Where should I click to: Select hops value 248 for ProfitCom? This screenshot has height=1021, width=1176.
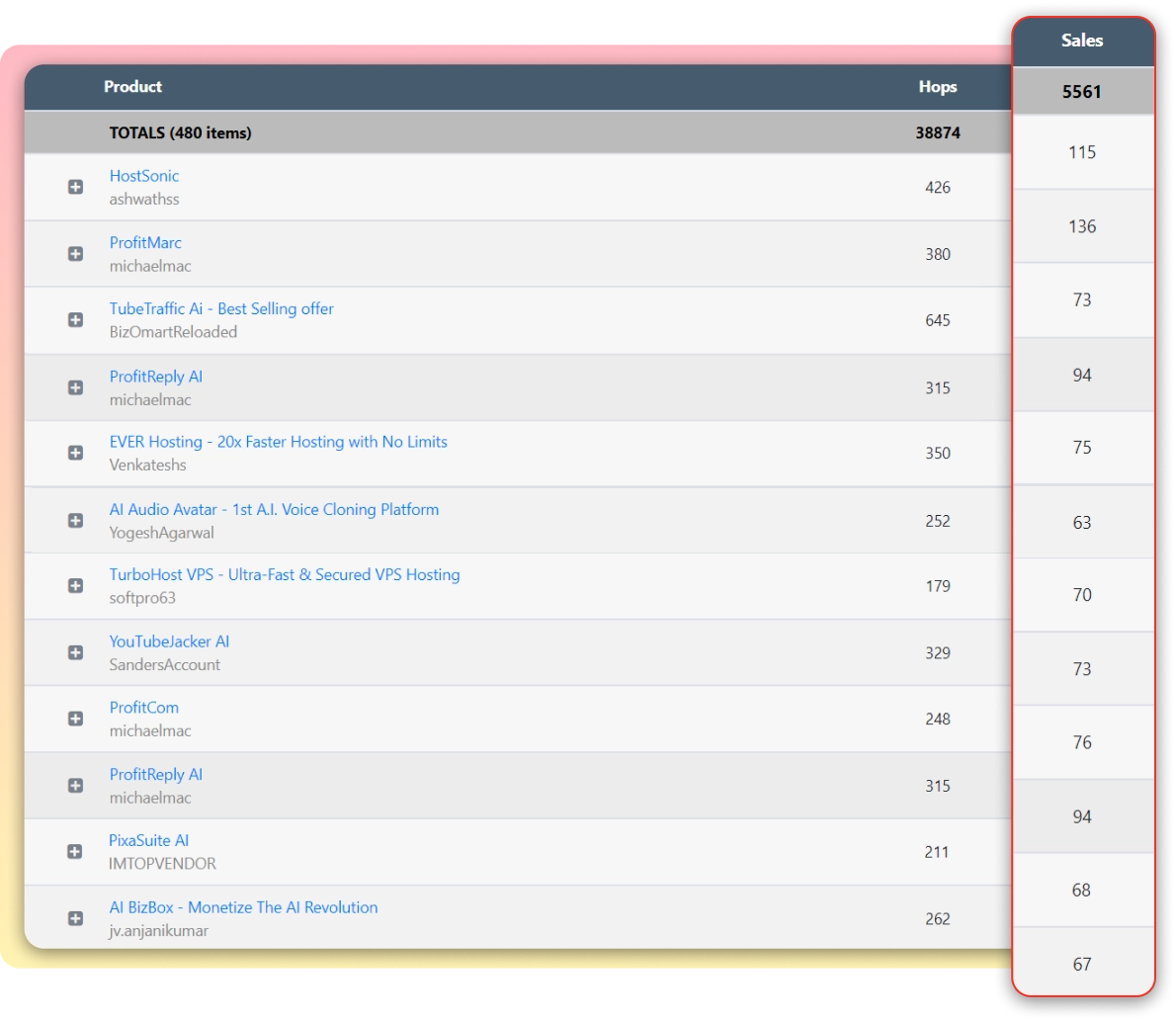[x=938, y=719]
